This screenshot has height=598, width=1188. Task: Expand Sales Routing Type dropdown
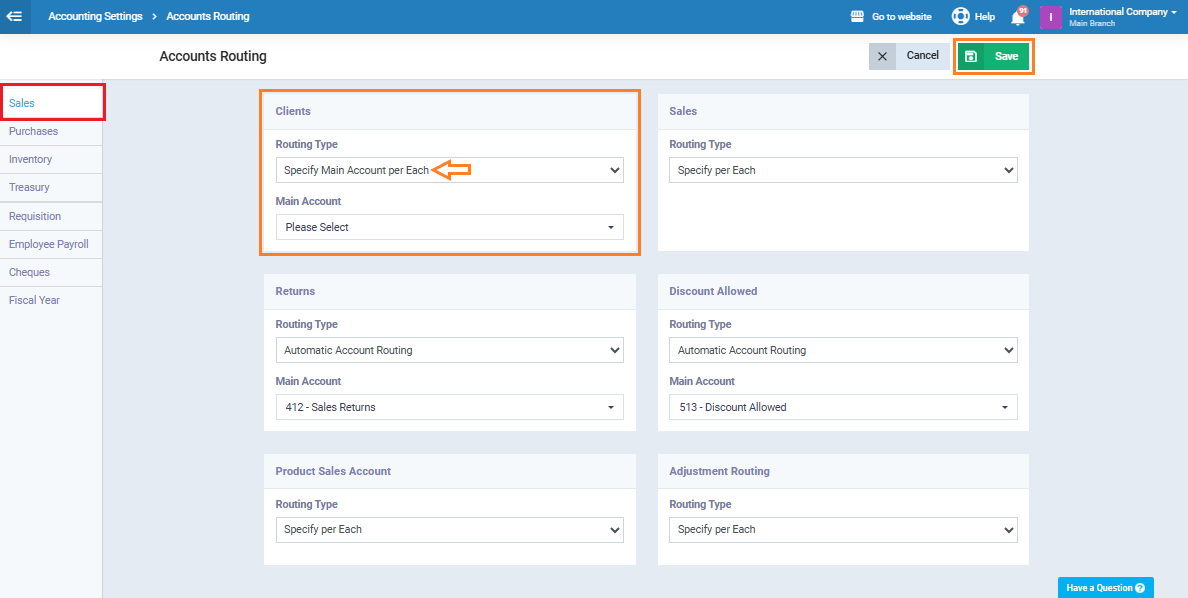click(x=843, y=170)
